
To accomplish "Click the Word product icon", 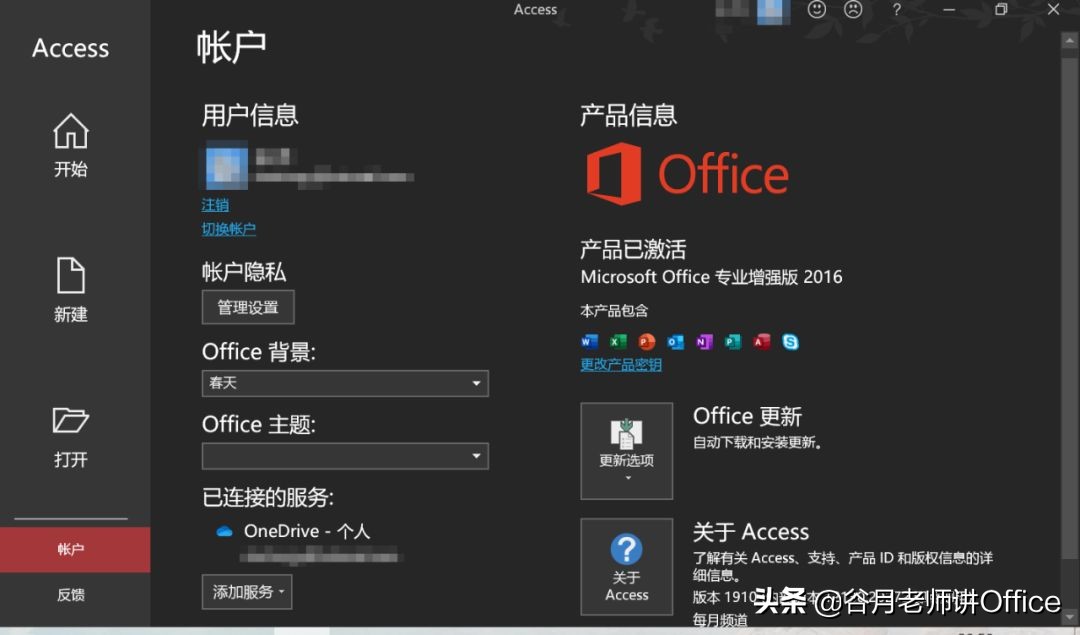I will [x=590, y=341].
